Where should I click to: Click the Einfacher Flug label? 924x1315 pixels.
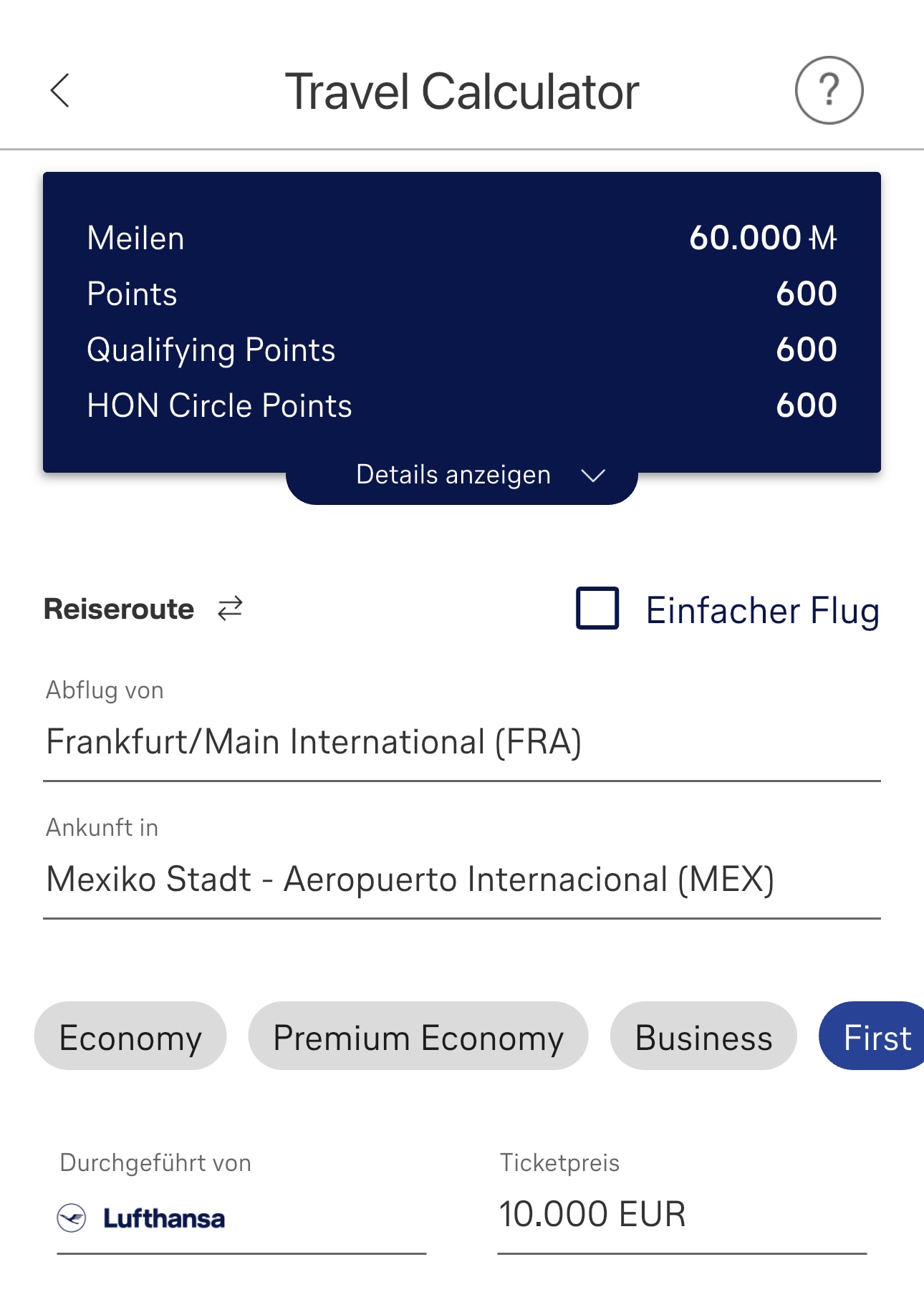coord(762,611)
